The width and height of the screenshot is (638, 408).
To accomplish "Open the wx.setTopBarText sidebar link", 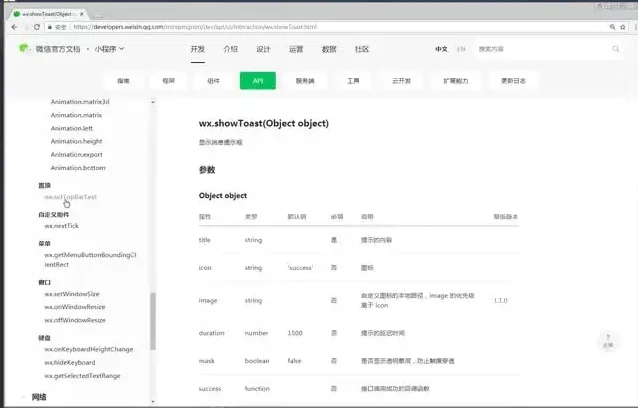I will [70, 197].
